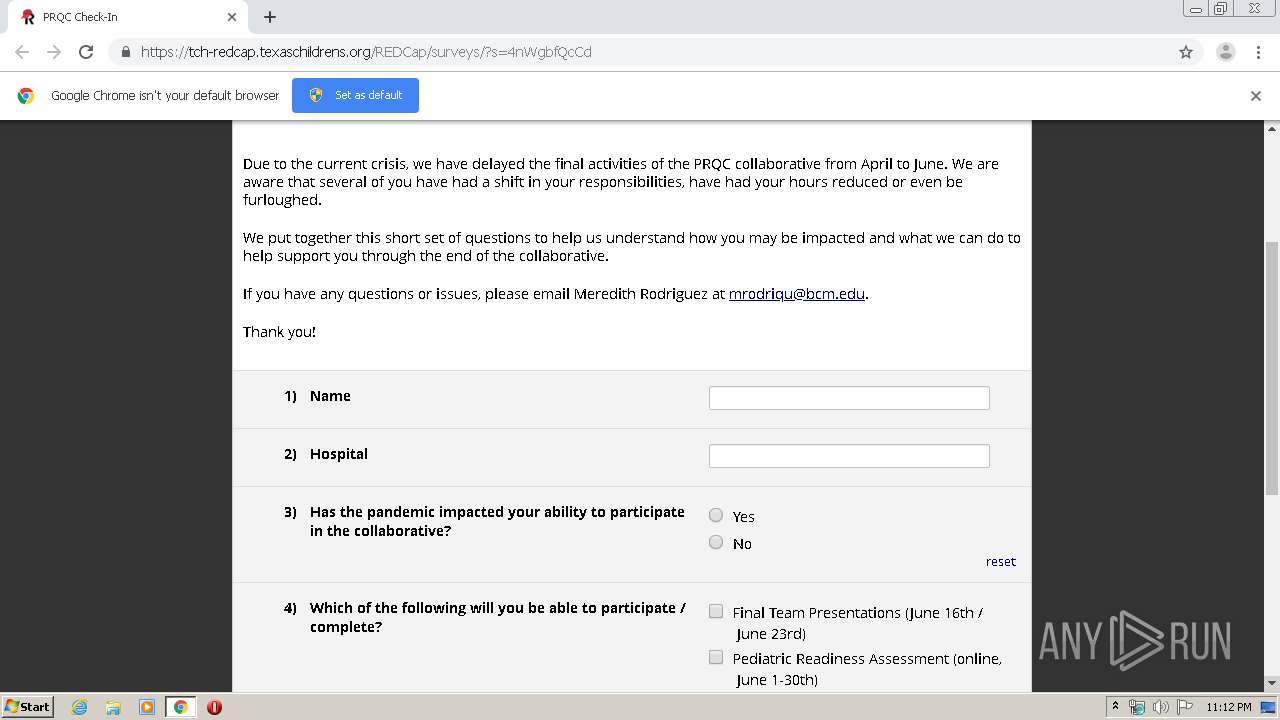Select No for pandemic impact question
Image resolution: width=1280 pixels, height=720 pixels.
716,542
